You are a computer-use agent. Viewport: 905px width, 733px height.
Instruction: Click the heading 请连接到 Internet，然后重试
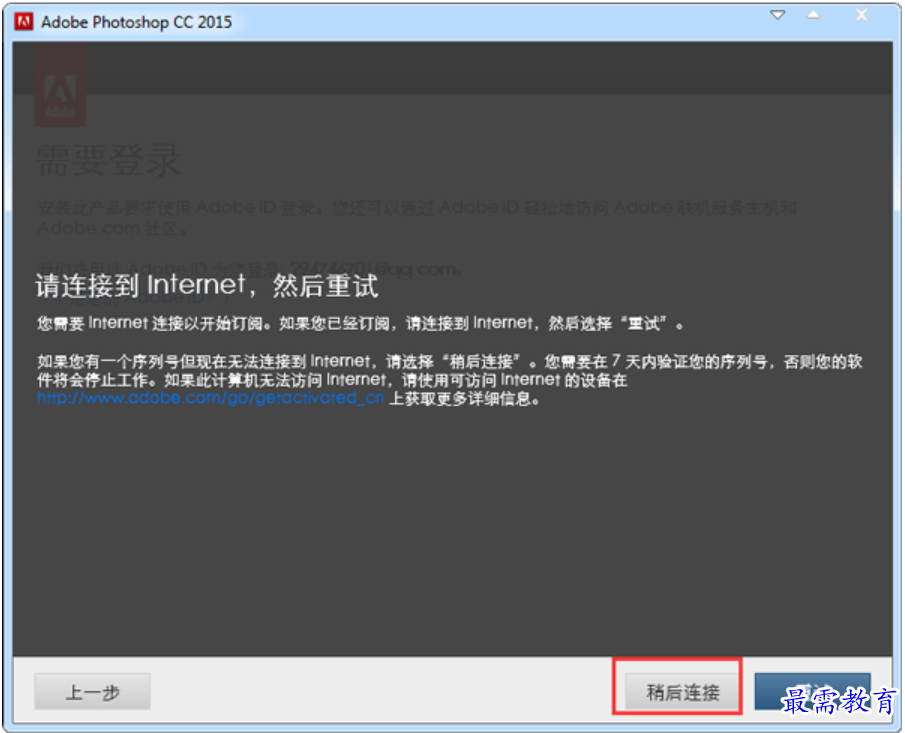207,286
